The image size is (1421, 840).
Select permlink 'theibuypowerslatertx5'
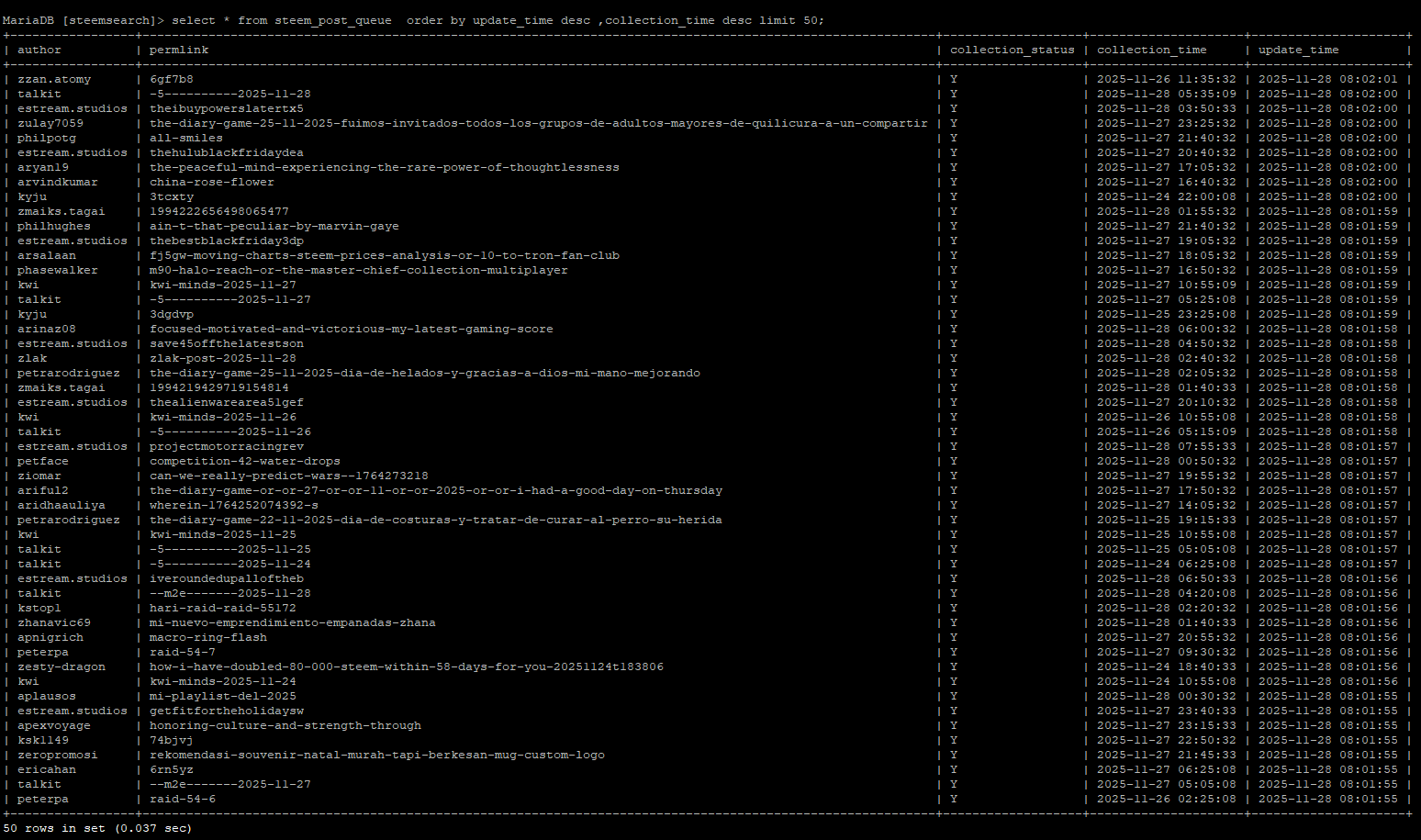(x=227, y=108)
